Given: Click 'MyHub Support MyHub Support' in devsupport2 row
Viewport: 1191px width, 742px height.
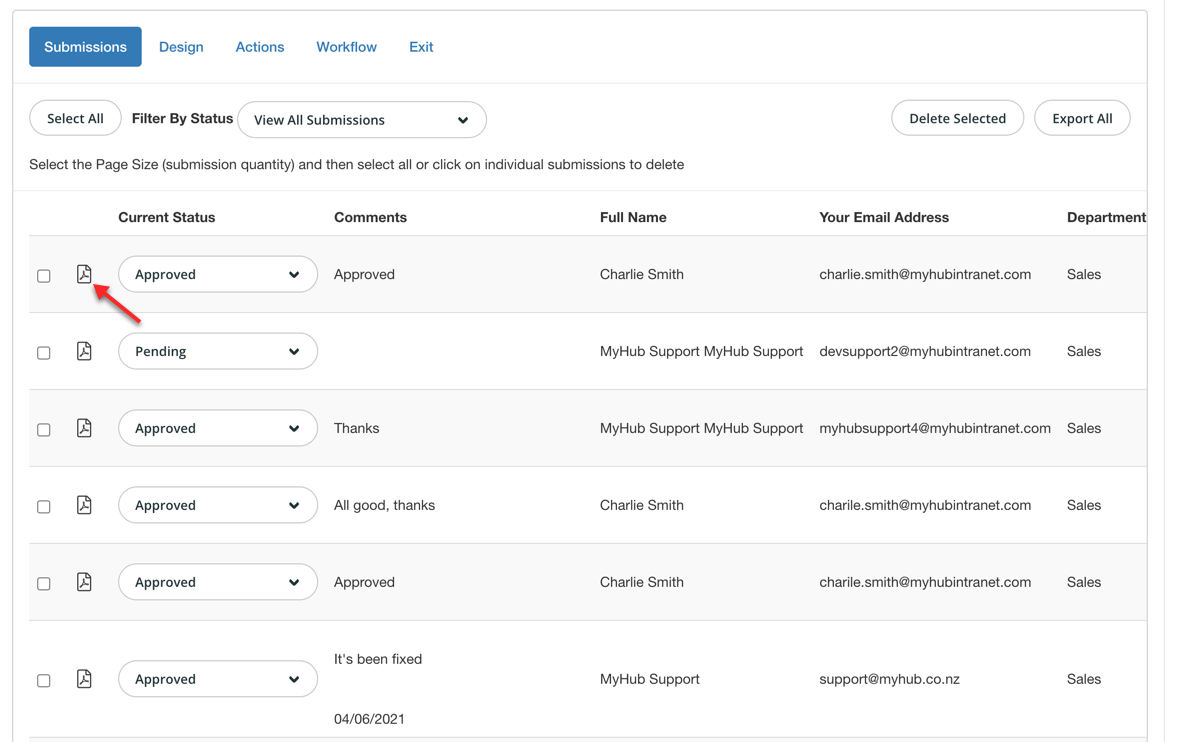Looking at the screenshot, I should click(701, 351).
